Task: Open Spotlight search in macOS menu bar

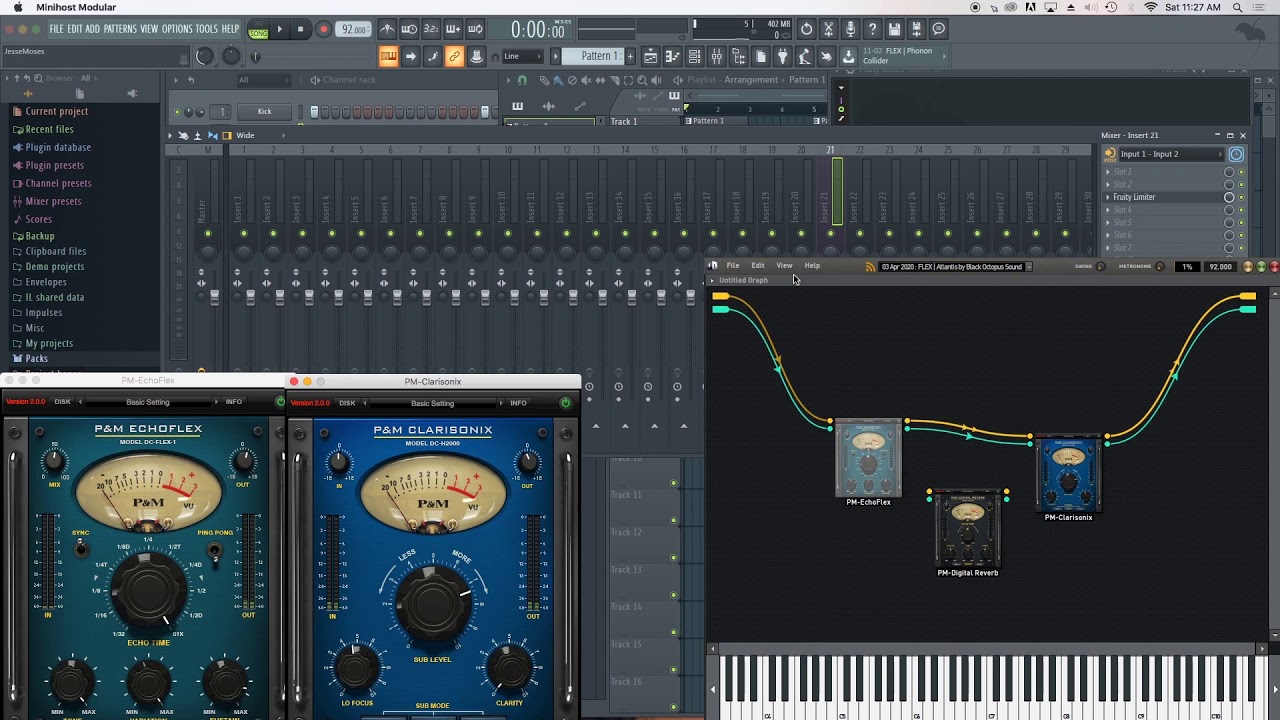Action: point(1238,7)
